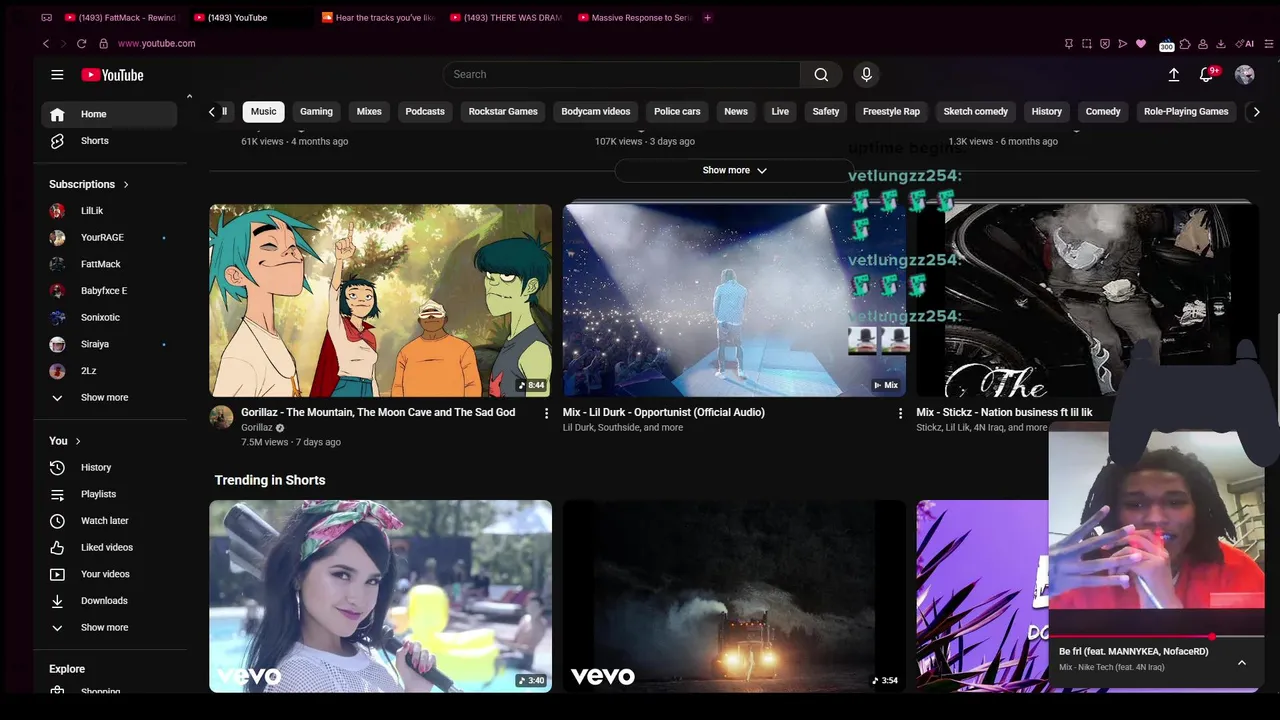Open the Gorillaz channel avatar

pos(221,418)
